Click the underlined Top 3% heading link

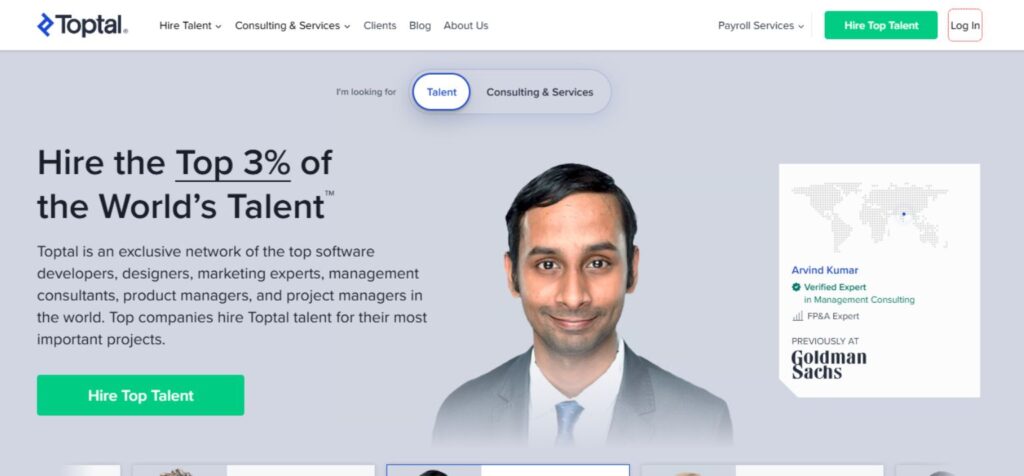point(232,163)
